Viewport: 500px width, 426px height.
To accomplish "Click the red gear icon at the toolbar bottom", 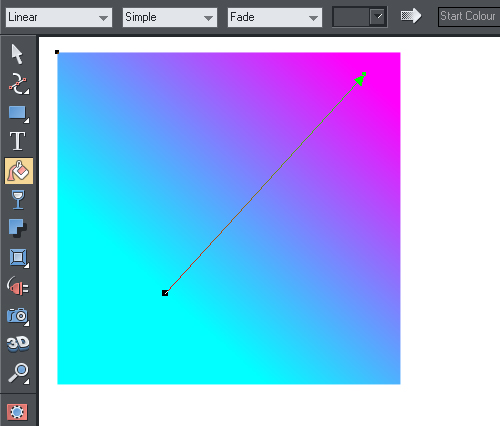I will [x=17, y=412].
